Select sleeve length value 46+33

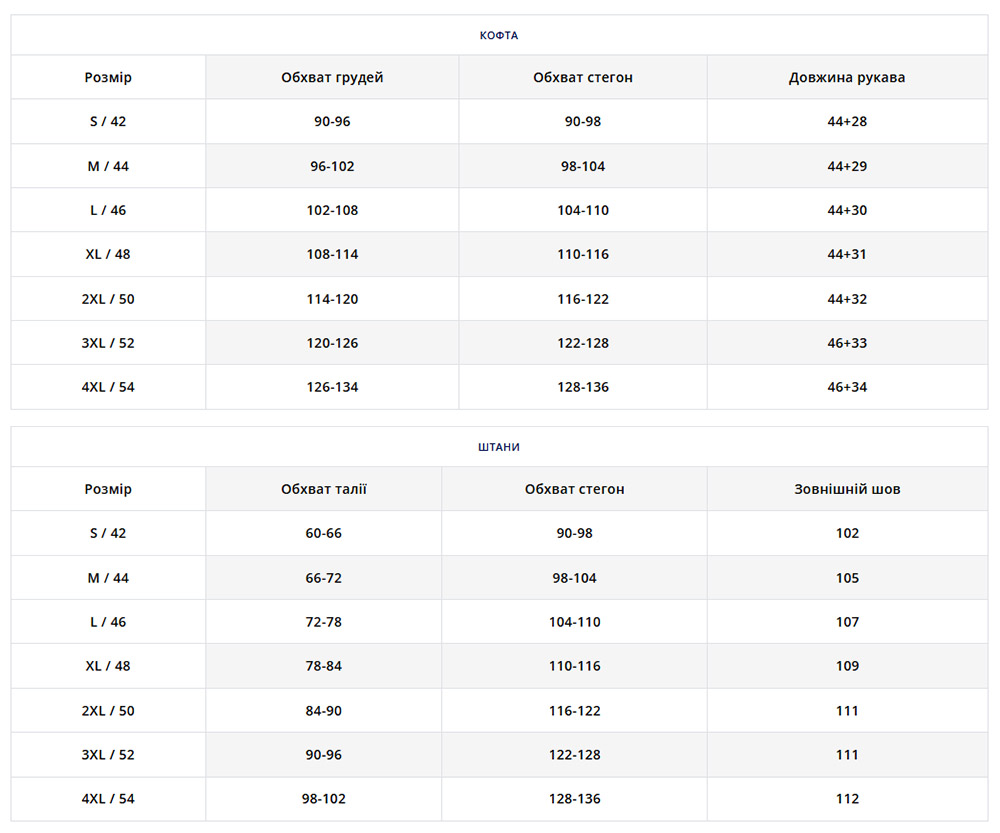click(x=847, y=343)
